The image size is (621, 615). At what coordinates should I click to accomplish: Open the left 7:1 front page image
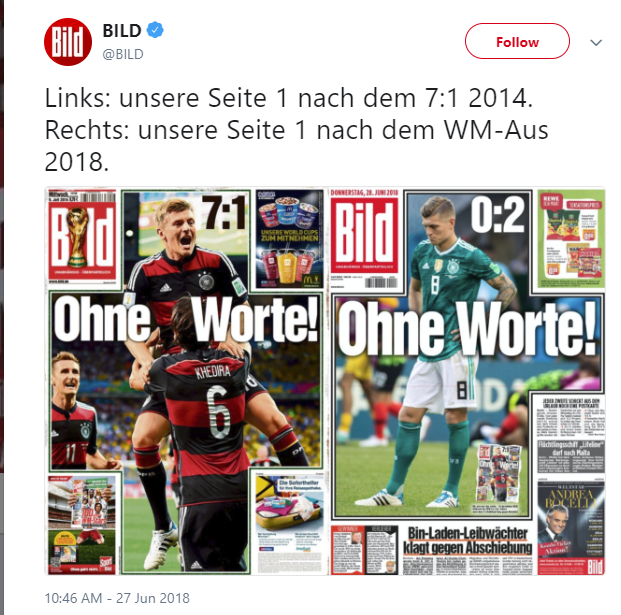click(x=186, y=381)
